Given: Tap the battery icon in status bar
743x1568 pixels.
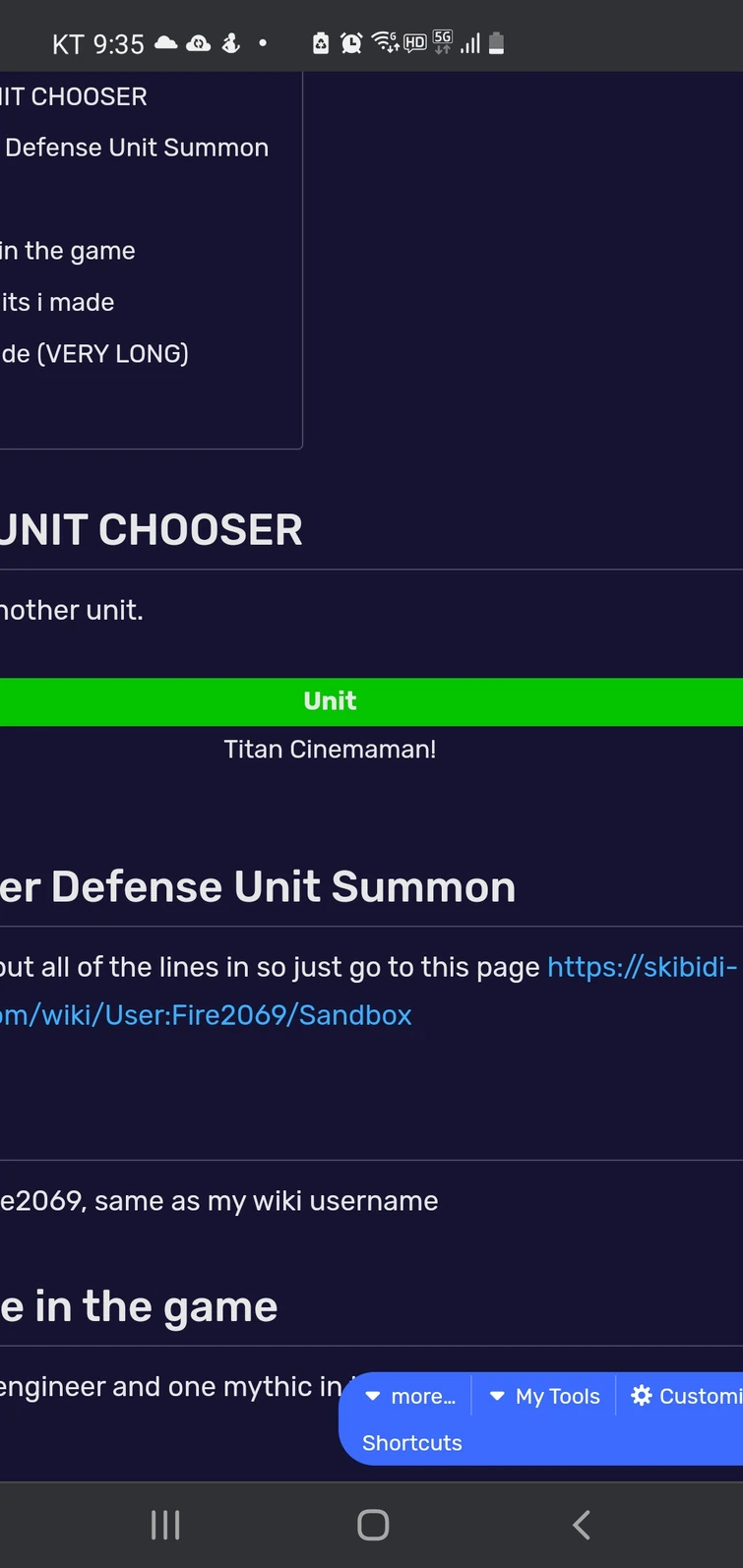Looking at the screenshot, I should (496, 43).
